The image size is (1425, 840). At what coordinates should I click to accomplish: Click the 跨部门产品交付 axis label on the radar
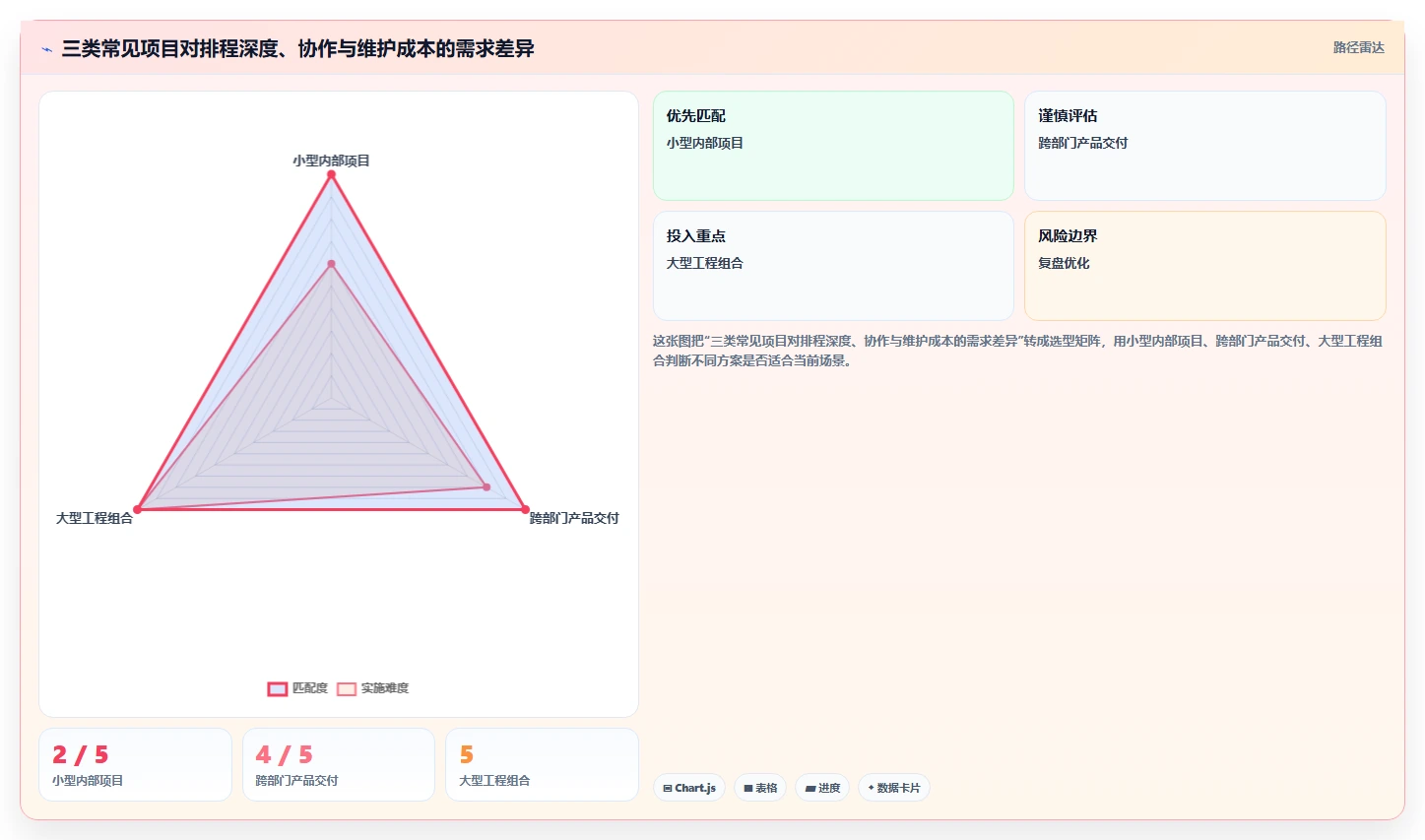click(x=574, y=518)
